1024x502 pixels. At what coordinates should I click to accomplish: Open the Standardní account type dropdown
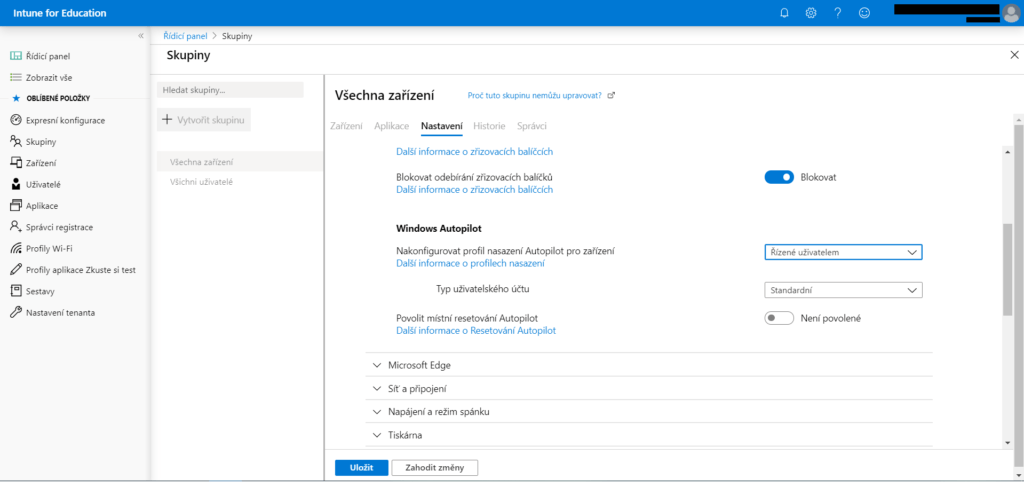tap(842, 290)
